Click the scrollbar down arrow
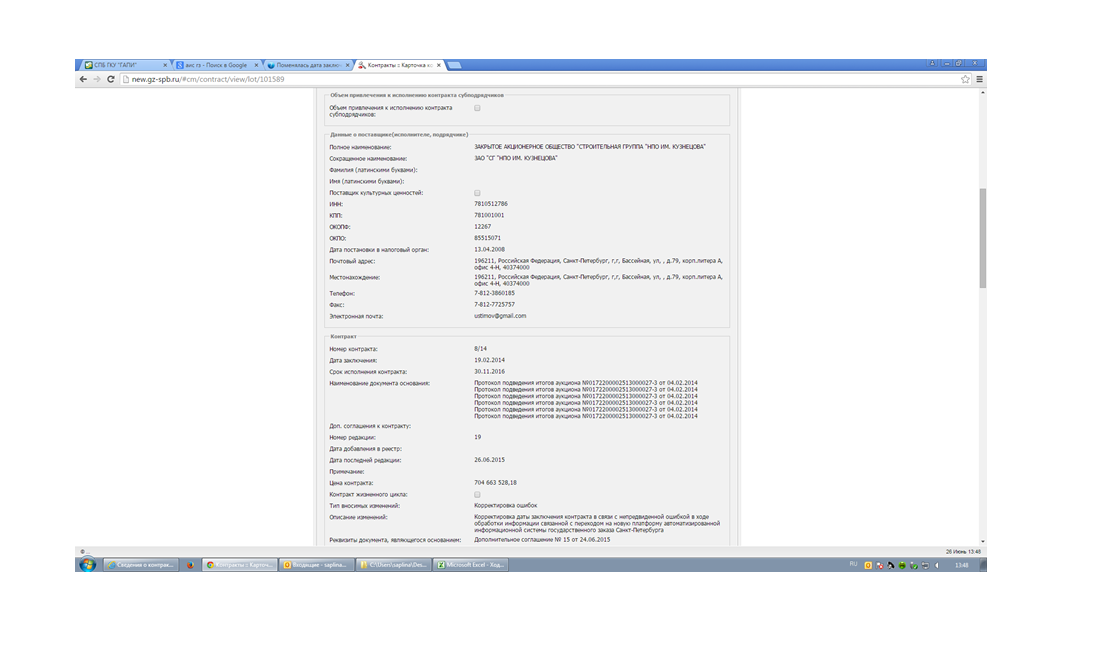The width and height of the screenshot is (1116, 654). (983, 542)
